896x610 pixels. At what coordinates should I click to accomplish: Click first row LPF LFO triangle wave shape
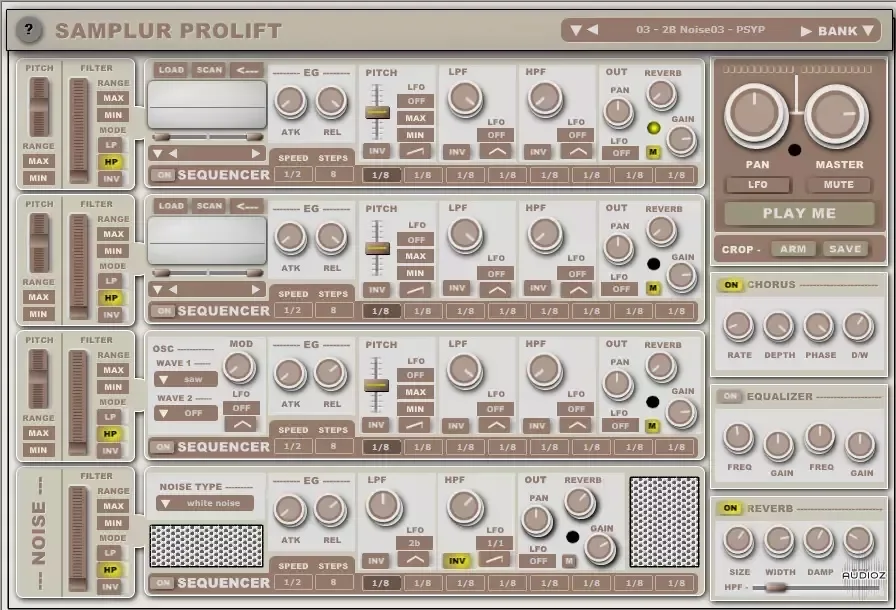click(496, 152)
